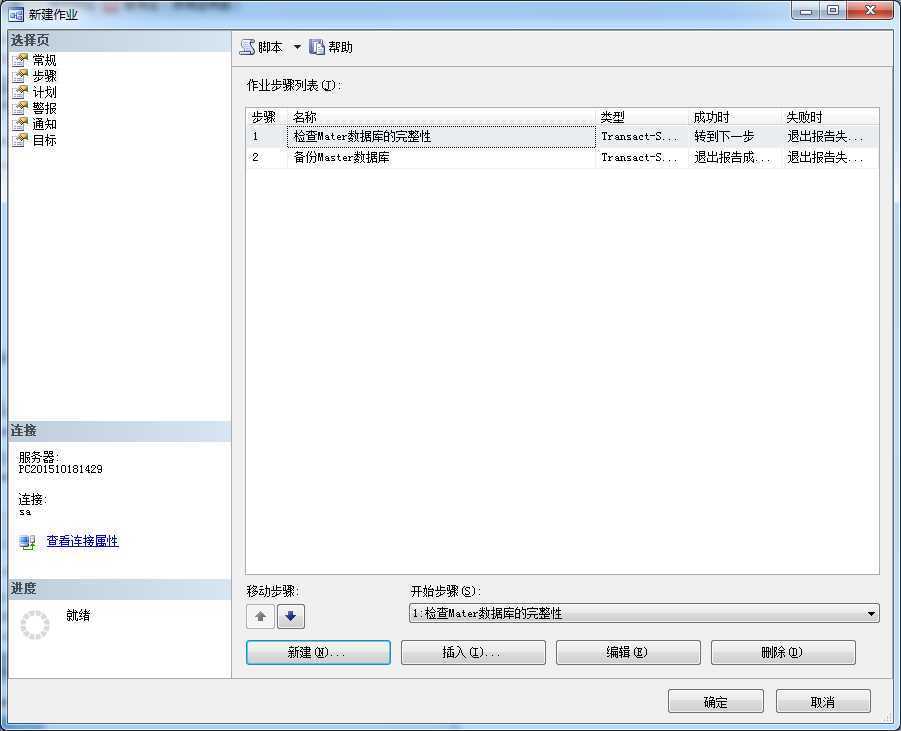
Task: Click the connection properties computer icon
Action: [x=27, y=542]
